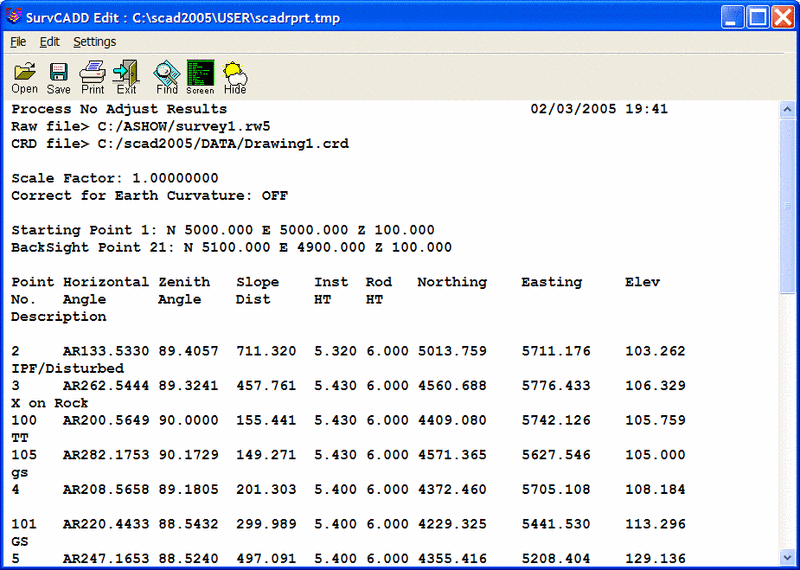Viewport: 800px width, 570px height.
Task: Click slope distance '711.320'
Action: pyautogui.click(x=266, y=351)
